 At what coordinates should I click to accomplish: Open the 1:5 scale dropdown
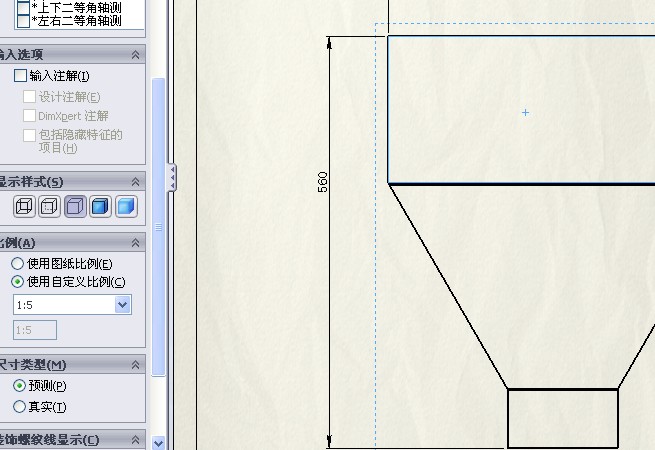coord(123,305)
